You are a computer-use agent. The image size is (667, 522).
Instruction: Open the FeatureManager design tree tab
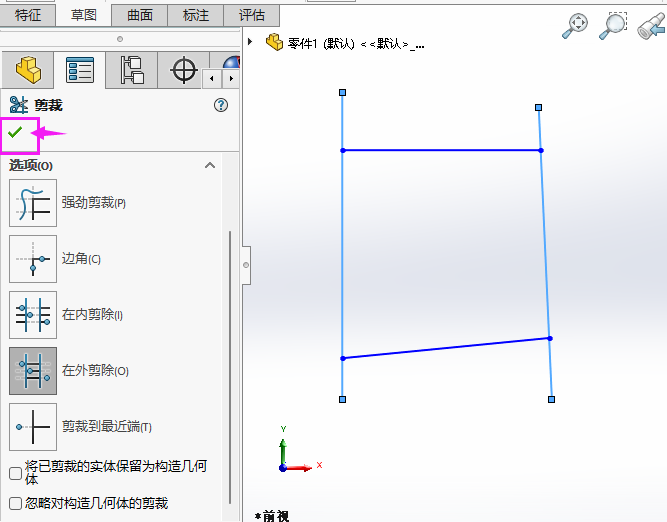[x=28, y=70]
